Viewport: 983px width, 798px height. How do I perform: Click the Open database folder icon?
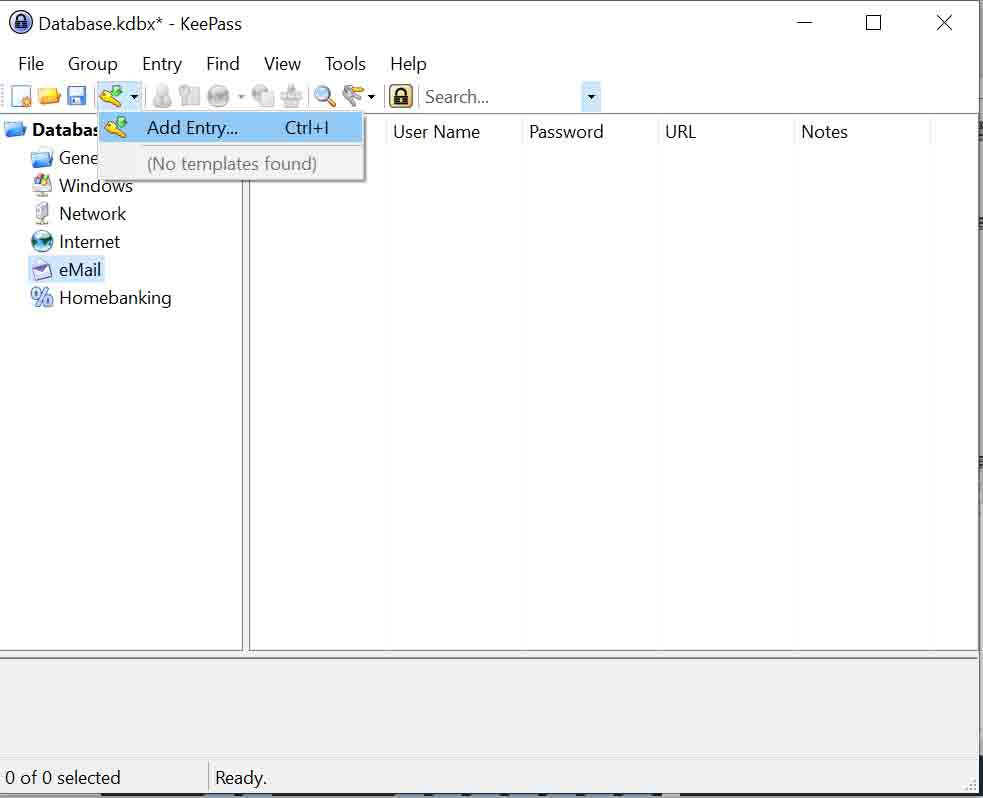click(49, 97)
